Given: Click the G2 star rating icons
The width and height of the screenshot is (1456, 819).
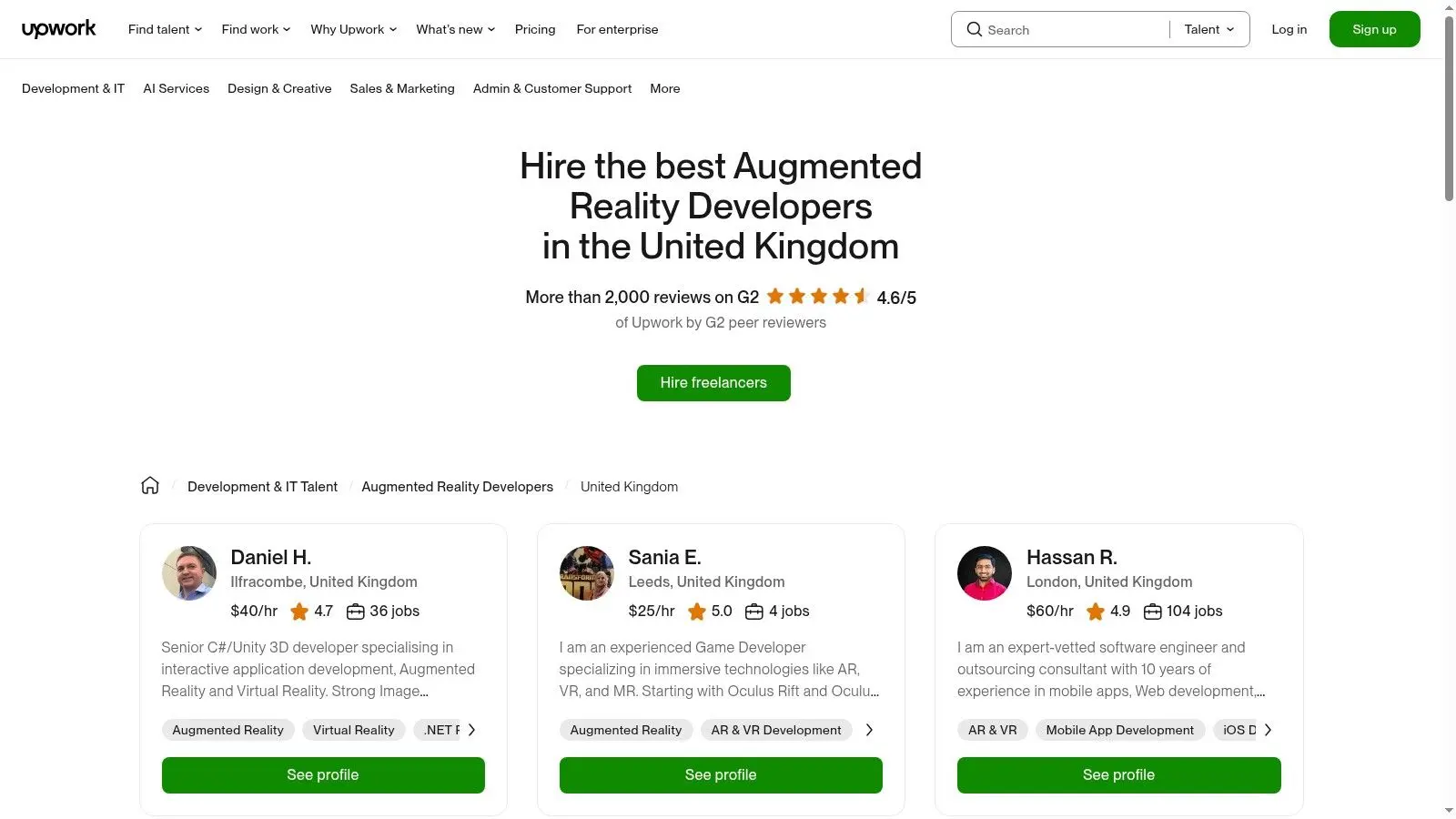Looking at the screenshot, I should coord(818,296).
